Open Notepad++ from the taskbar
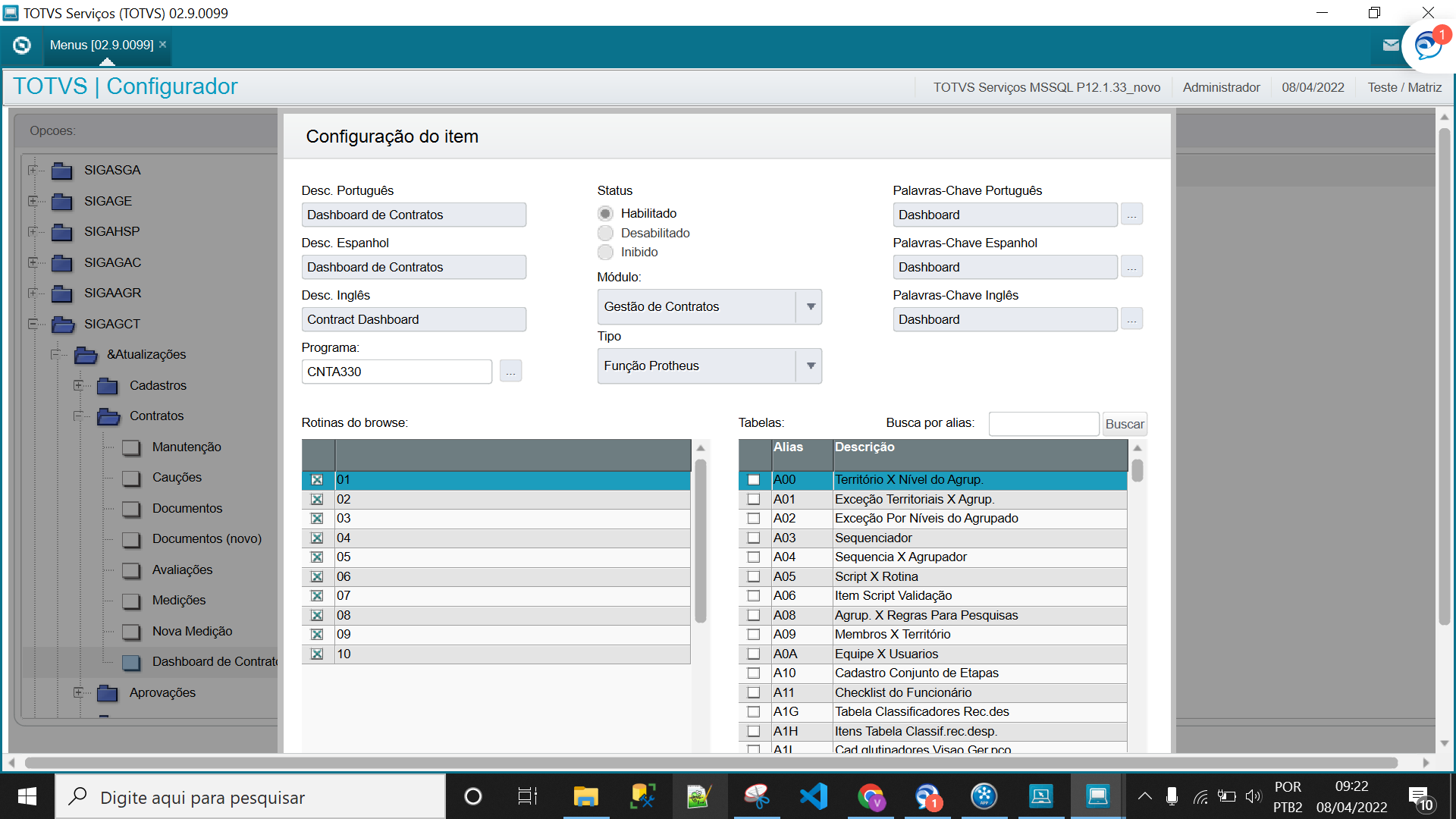This screenshot has width=1456, height=819. point(698,796)
